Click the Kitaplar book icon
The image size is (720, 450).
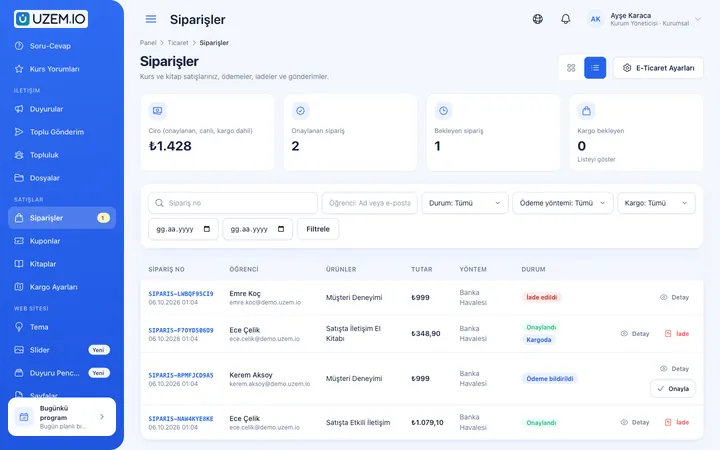point(19,264)
